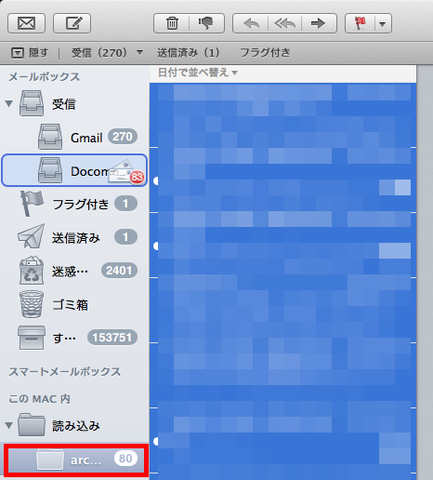Mark as junk with thumbs-down icon
This screenshot has width=433, height=480.
[206, 23]
